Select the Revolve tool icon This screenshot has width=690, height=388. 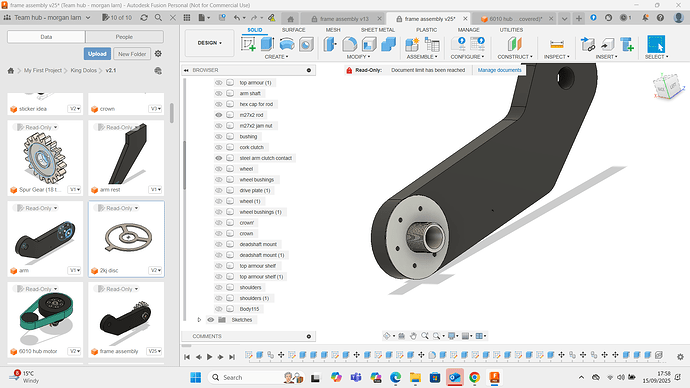287,44
